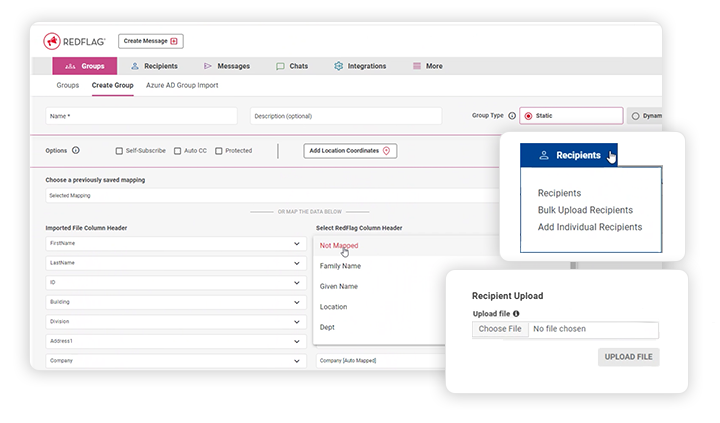
Task: Click the Integrations gear icon
Action: 338,66
